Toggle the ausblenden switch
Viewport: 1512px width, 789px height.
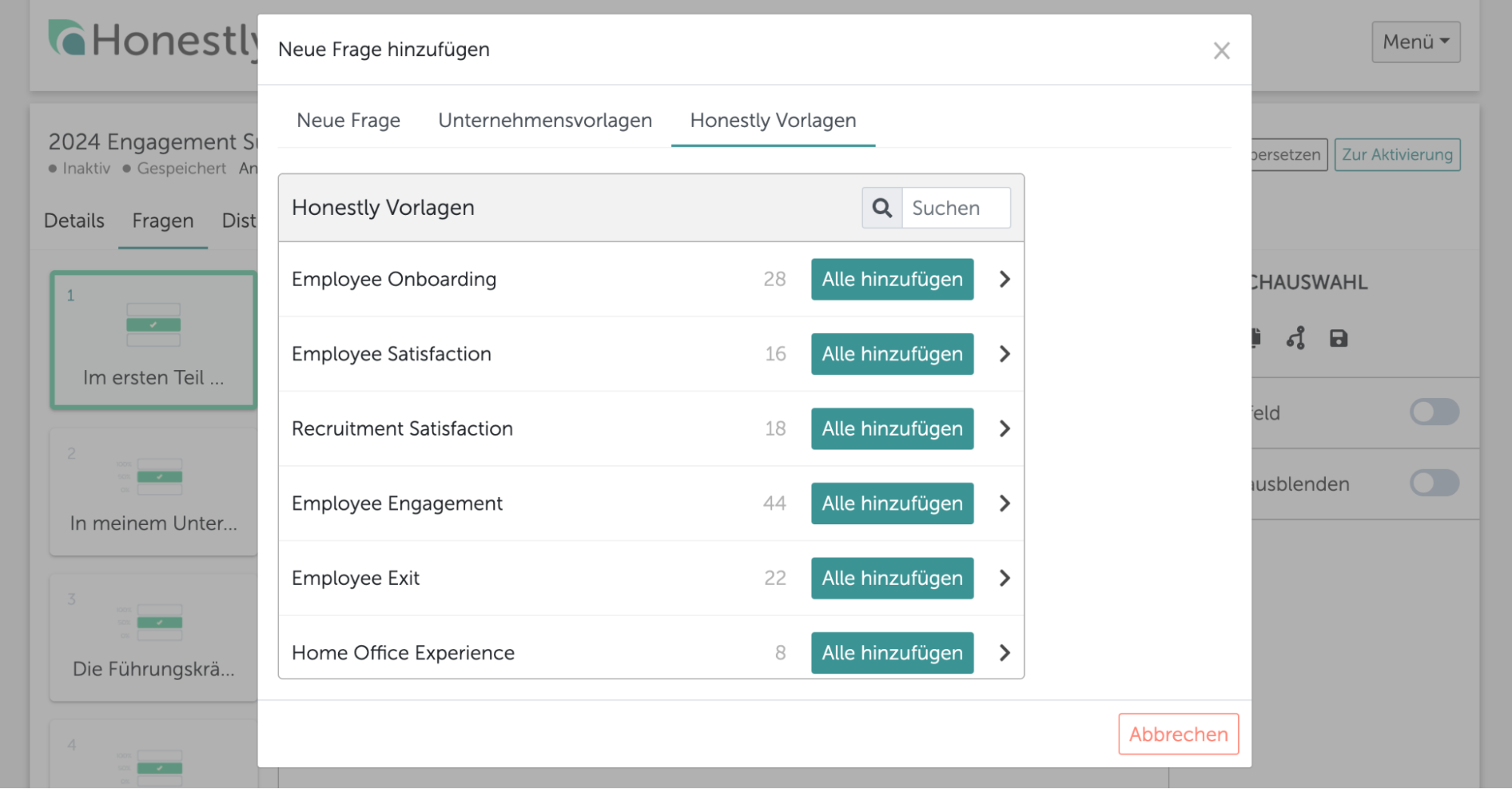(1433, 483)
